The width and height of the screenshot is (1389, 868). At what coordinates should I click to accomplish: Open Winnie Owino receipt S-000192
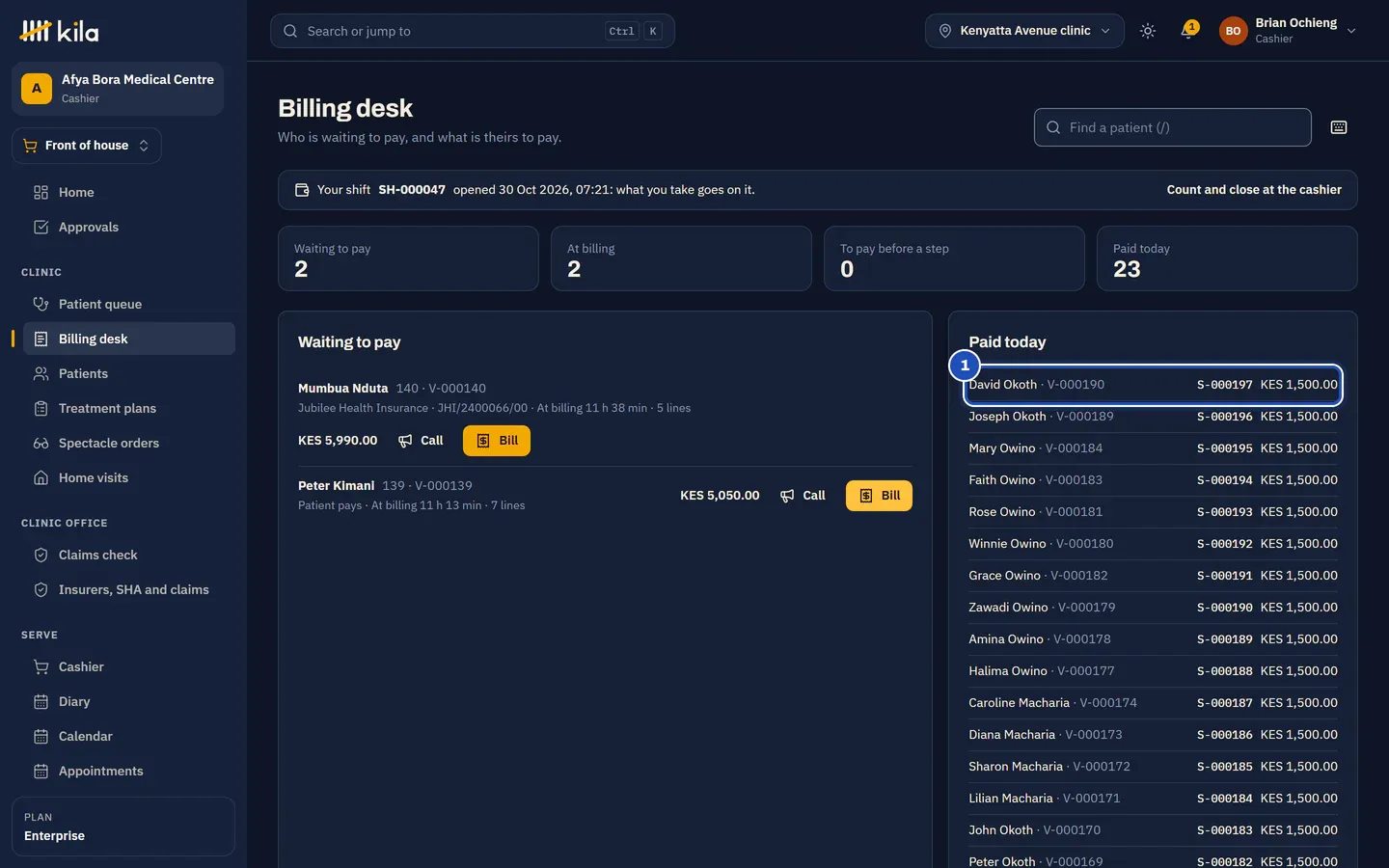click(1153, 544)
